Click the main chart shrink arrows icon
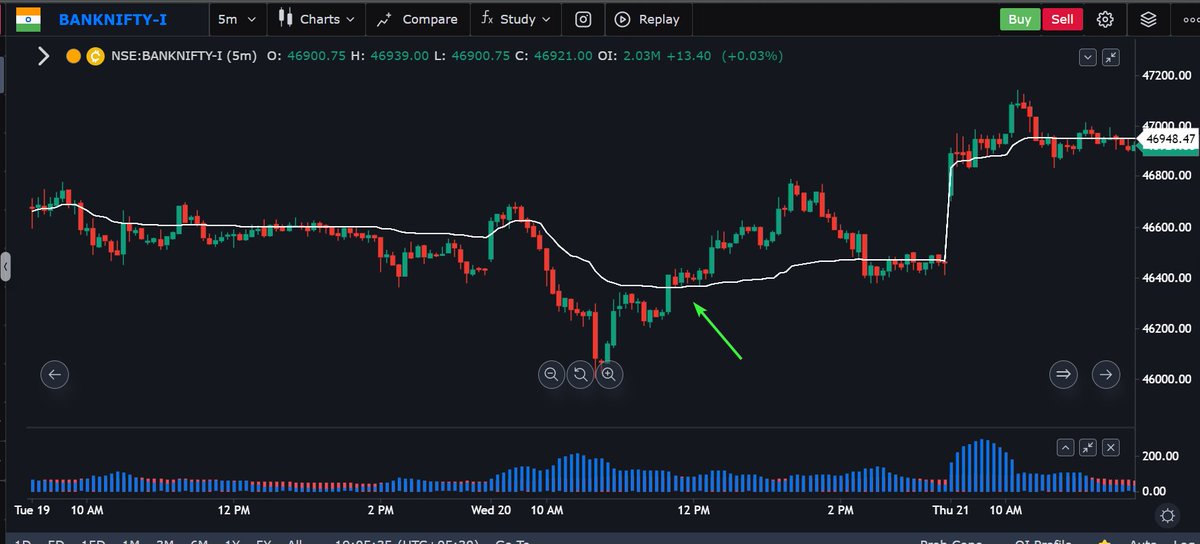The image size is (1200, 544). click(x=1111, y=58)
